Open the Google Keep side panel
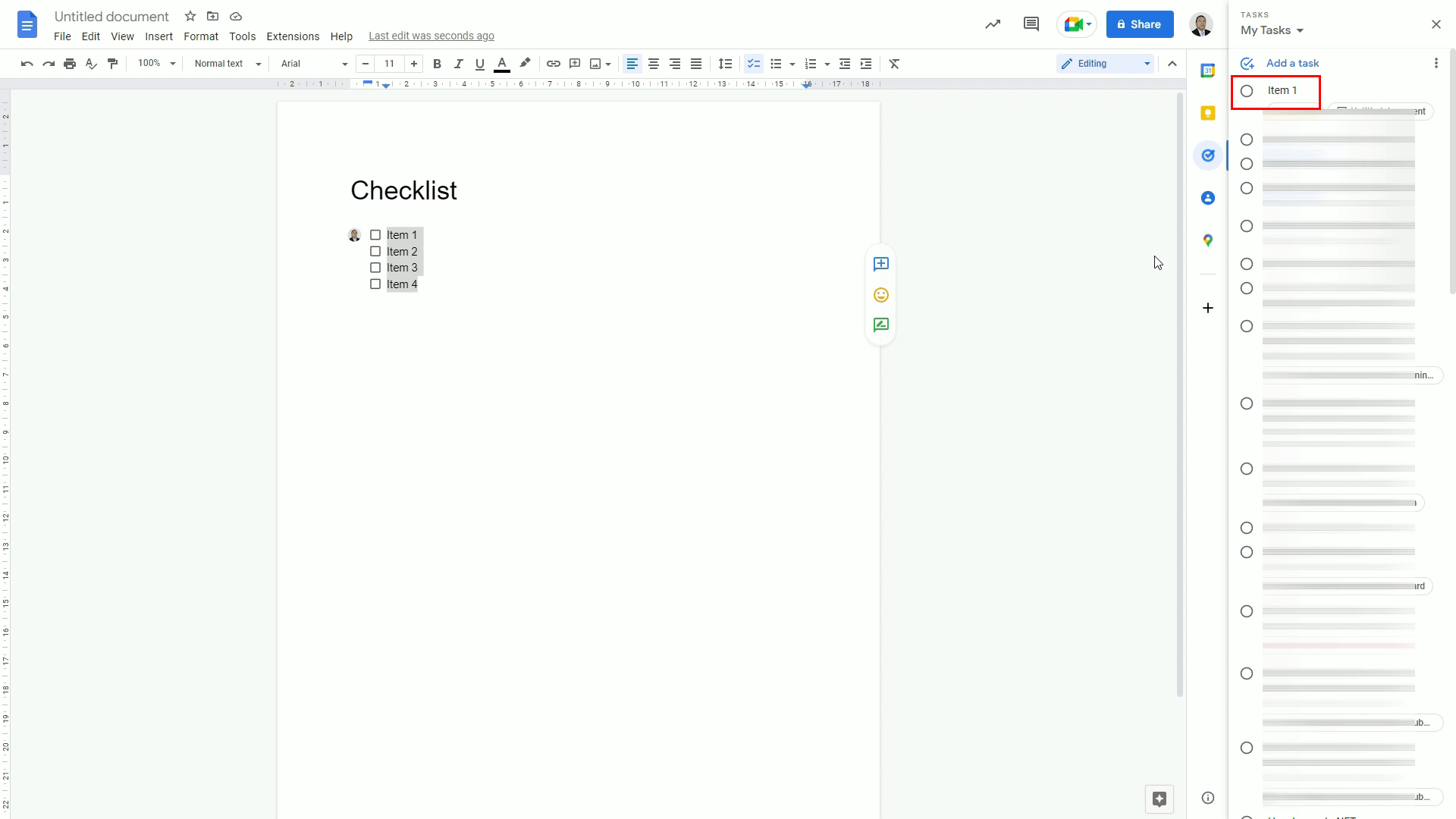 pyautogui.click(x=1208, y=112)
